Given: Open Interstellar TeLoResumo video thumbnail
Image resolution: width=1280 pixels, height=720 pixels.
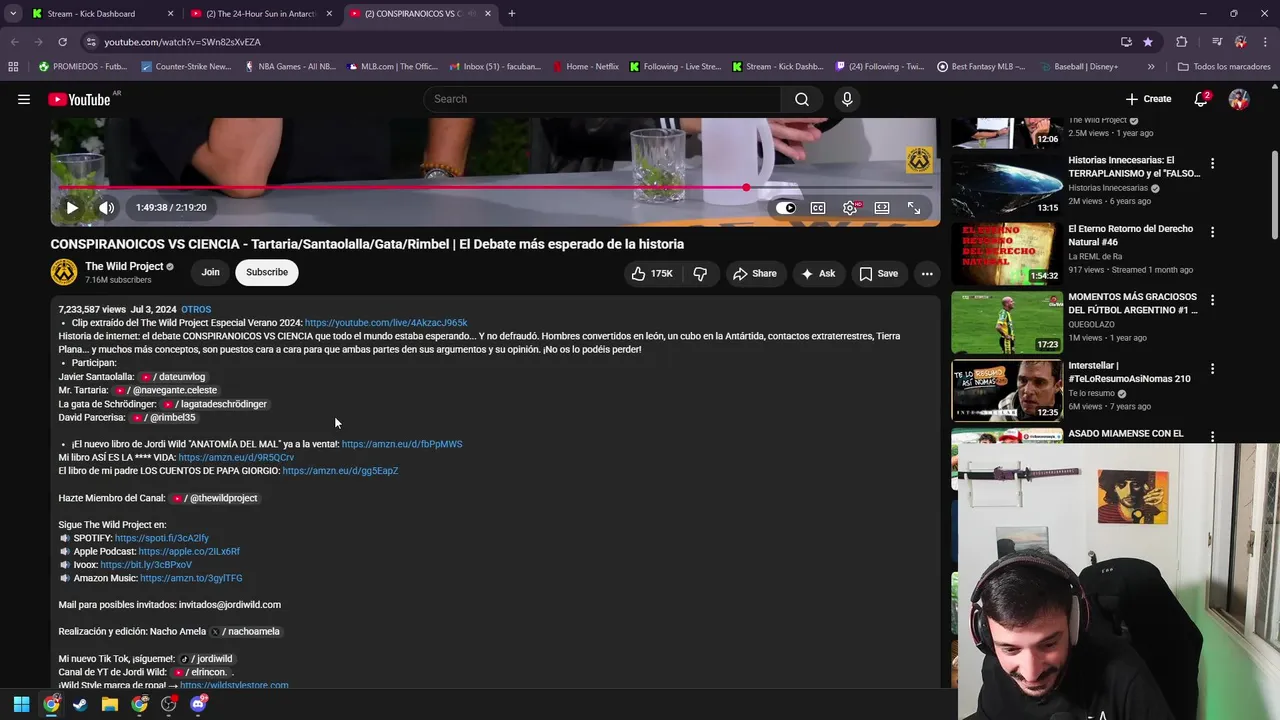Looking at the screenshot, I should 1007,391.
